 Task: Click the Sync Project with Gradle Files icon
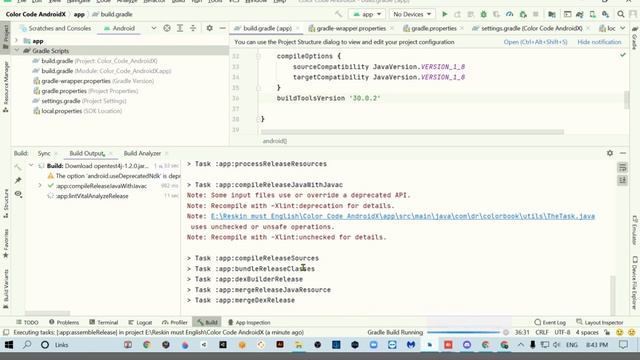tap(579, 14)
